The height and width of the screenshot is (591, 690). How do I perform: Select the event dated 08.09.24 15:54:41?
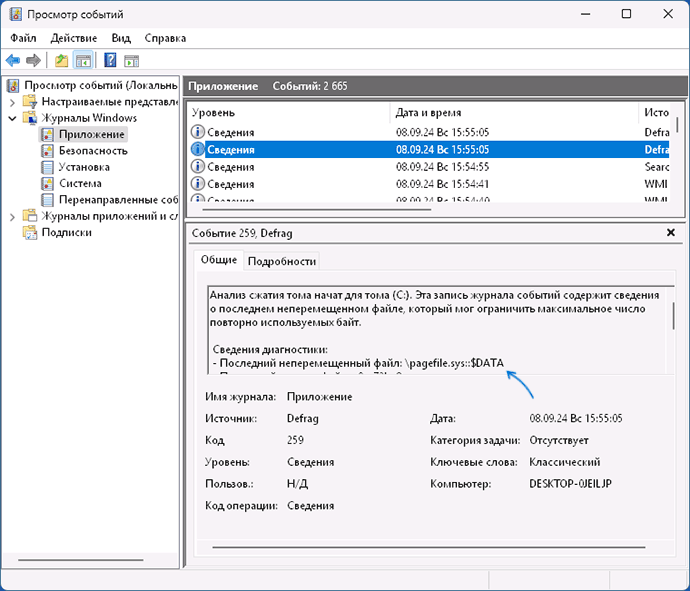pos(429,184)
